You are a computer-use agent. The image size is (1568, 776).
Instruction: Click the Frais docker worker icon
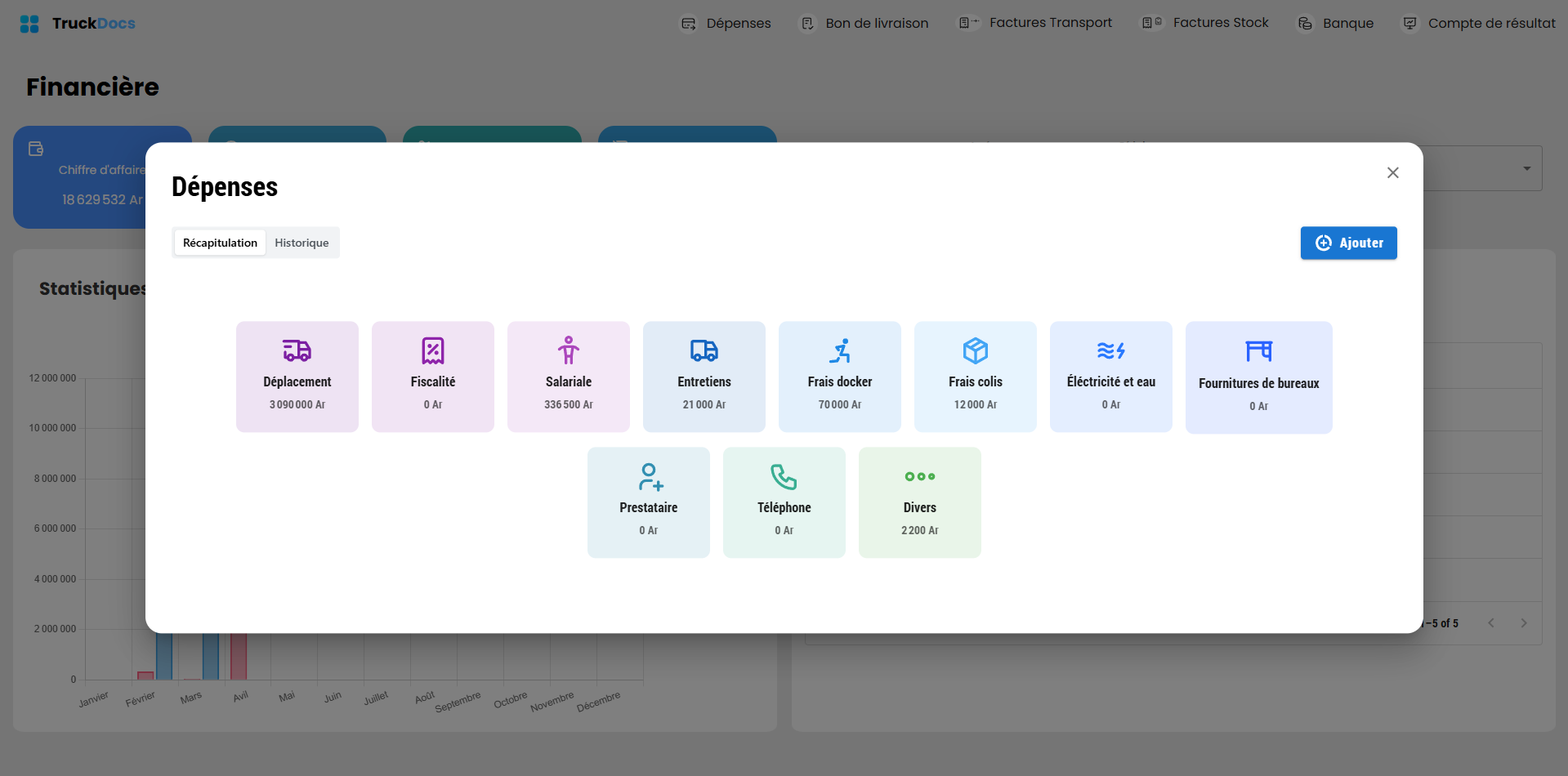840,350
